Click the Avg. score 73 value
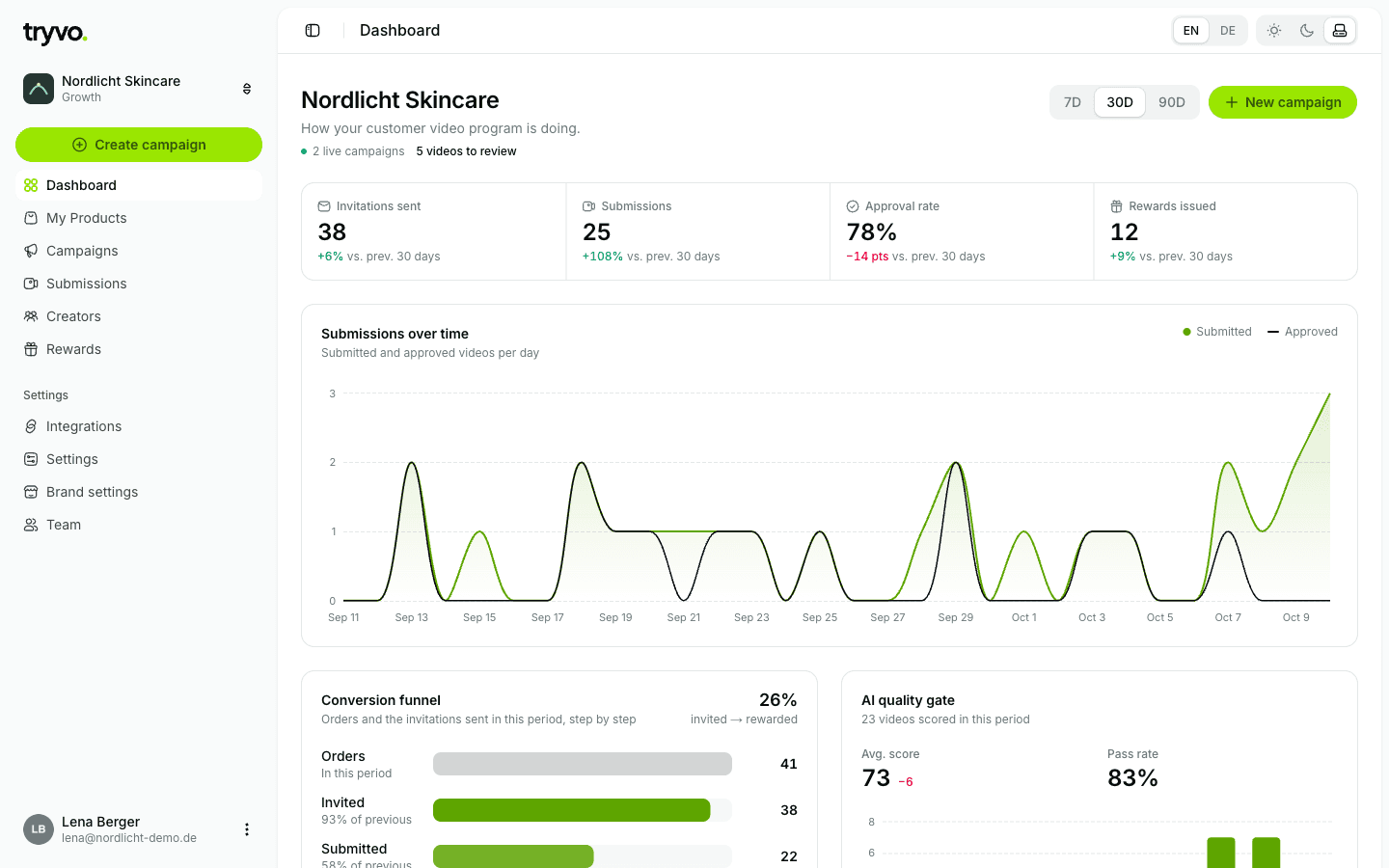 coord(876,778)
